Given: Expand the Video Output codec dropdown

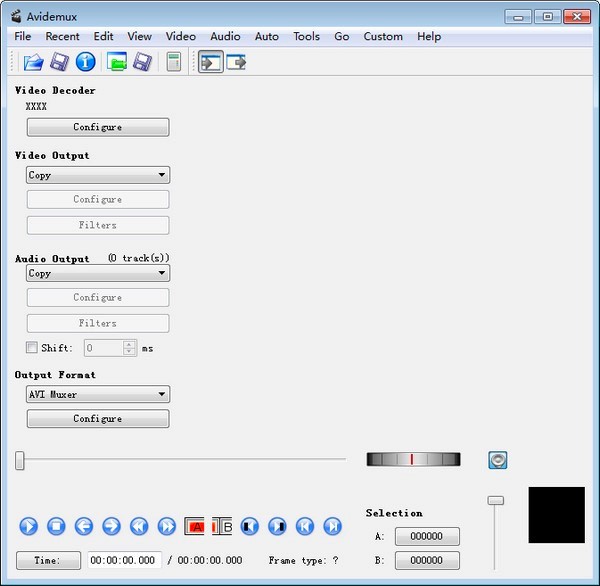Looking at the screenshot, I should pos(97,175).
